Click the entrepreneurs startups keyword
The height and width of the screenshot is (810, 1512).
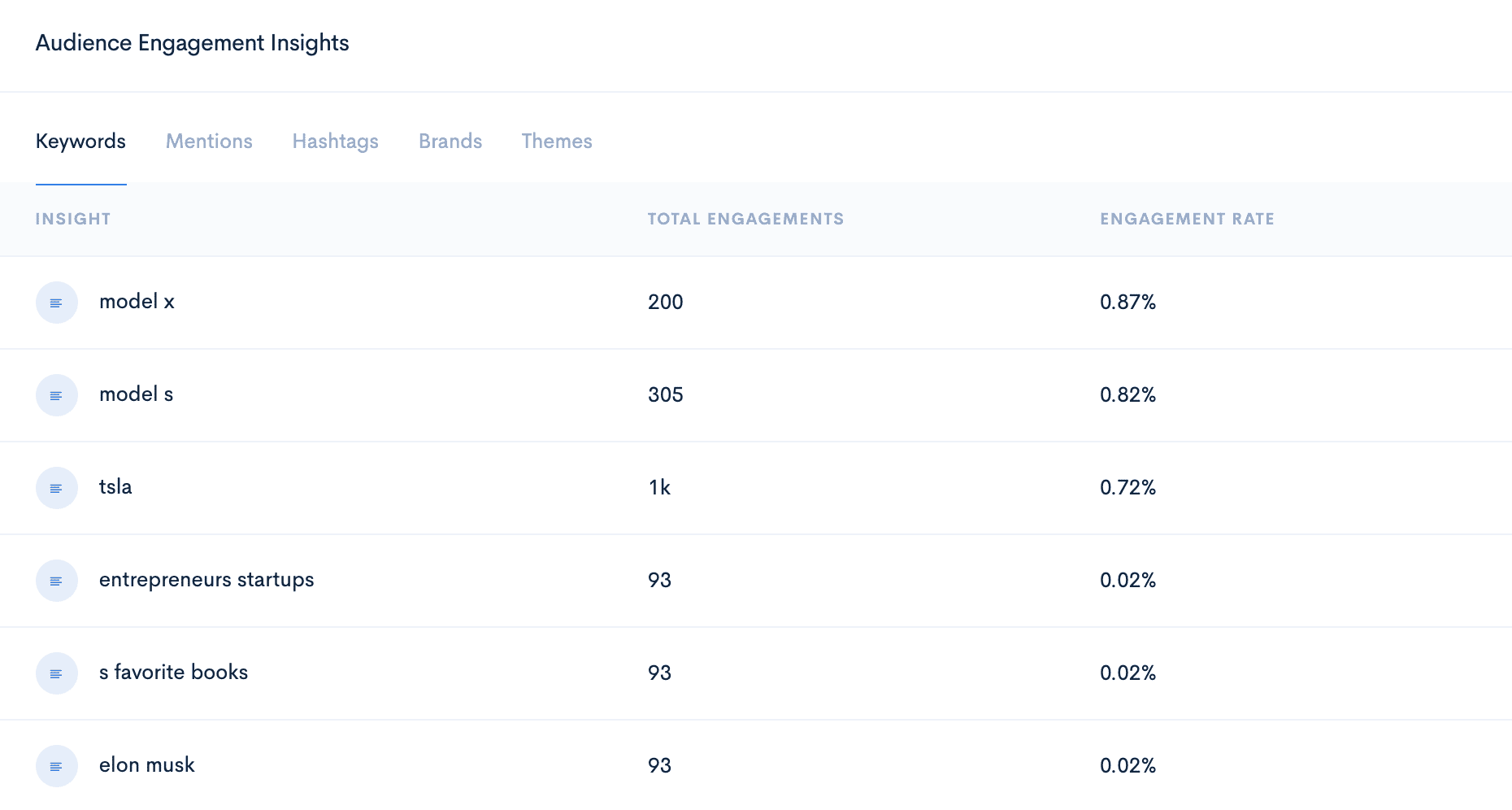point(206,580)
